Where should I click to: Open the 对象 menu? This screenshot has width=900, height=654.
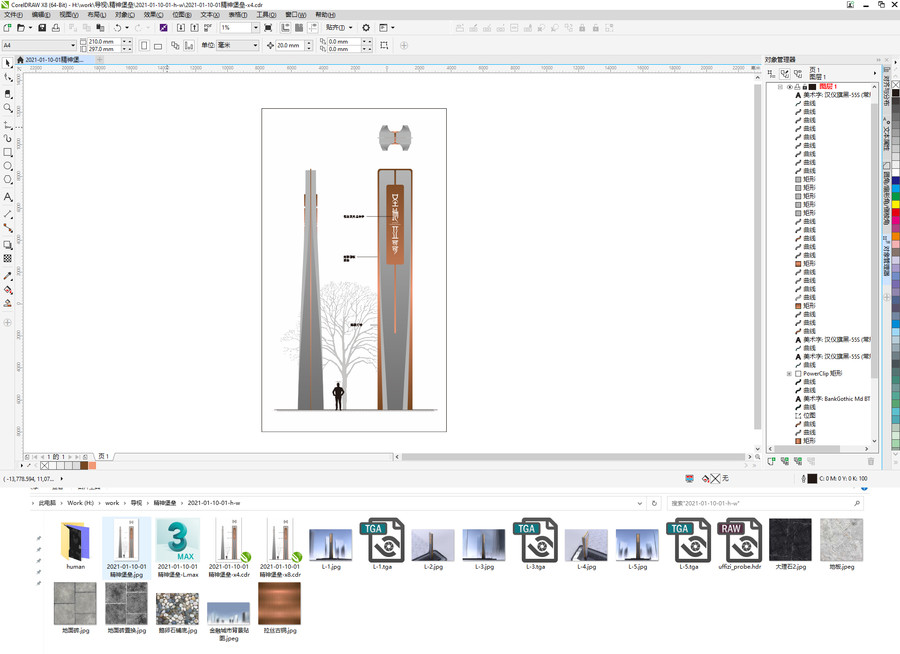point(125,15)
